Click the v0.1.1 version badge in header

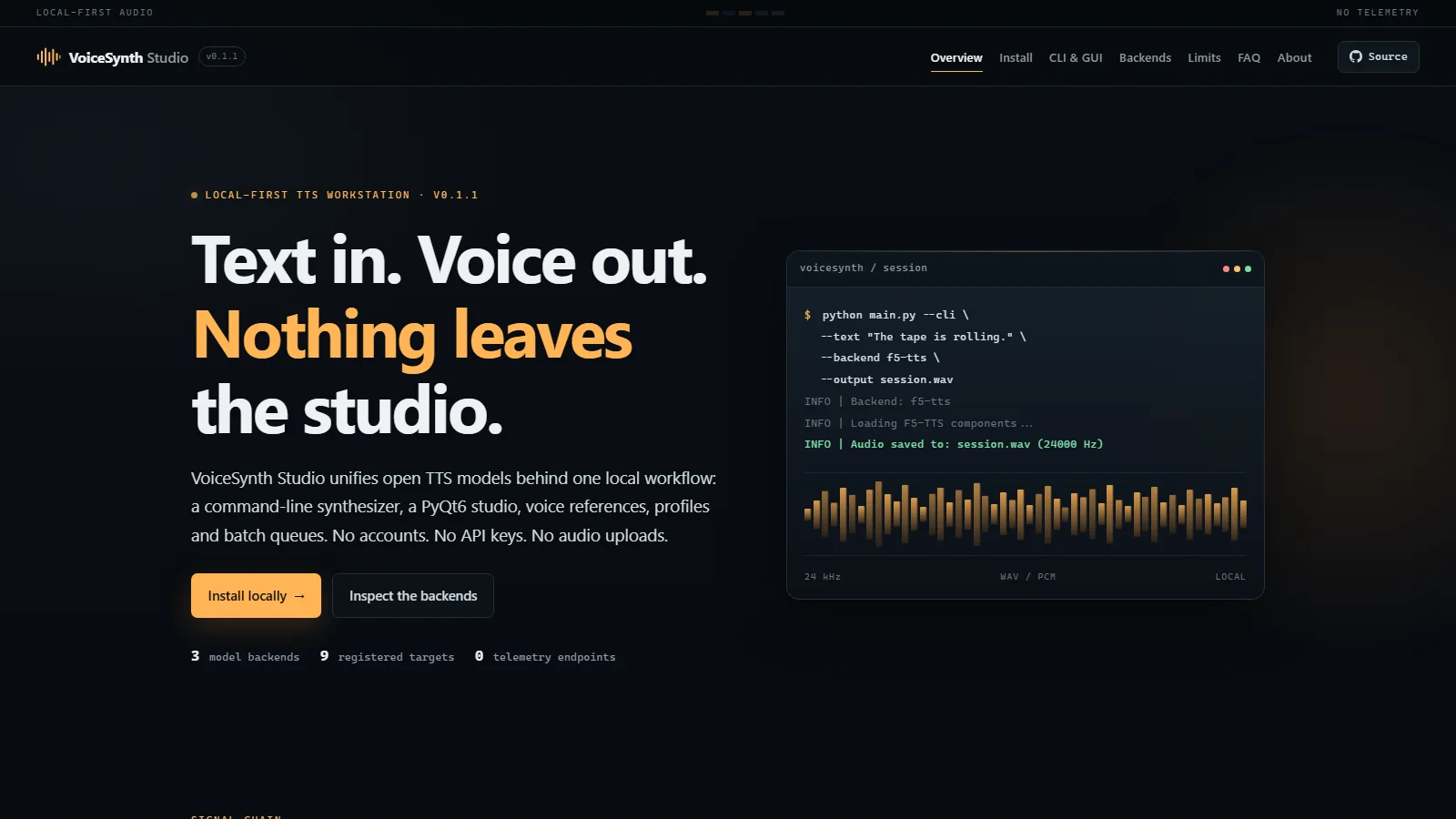tap(222, 56)
